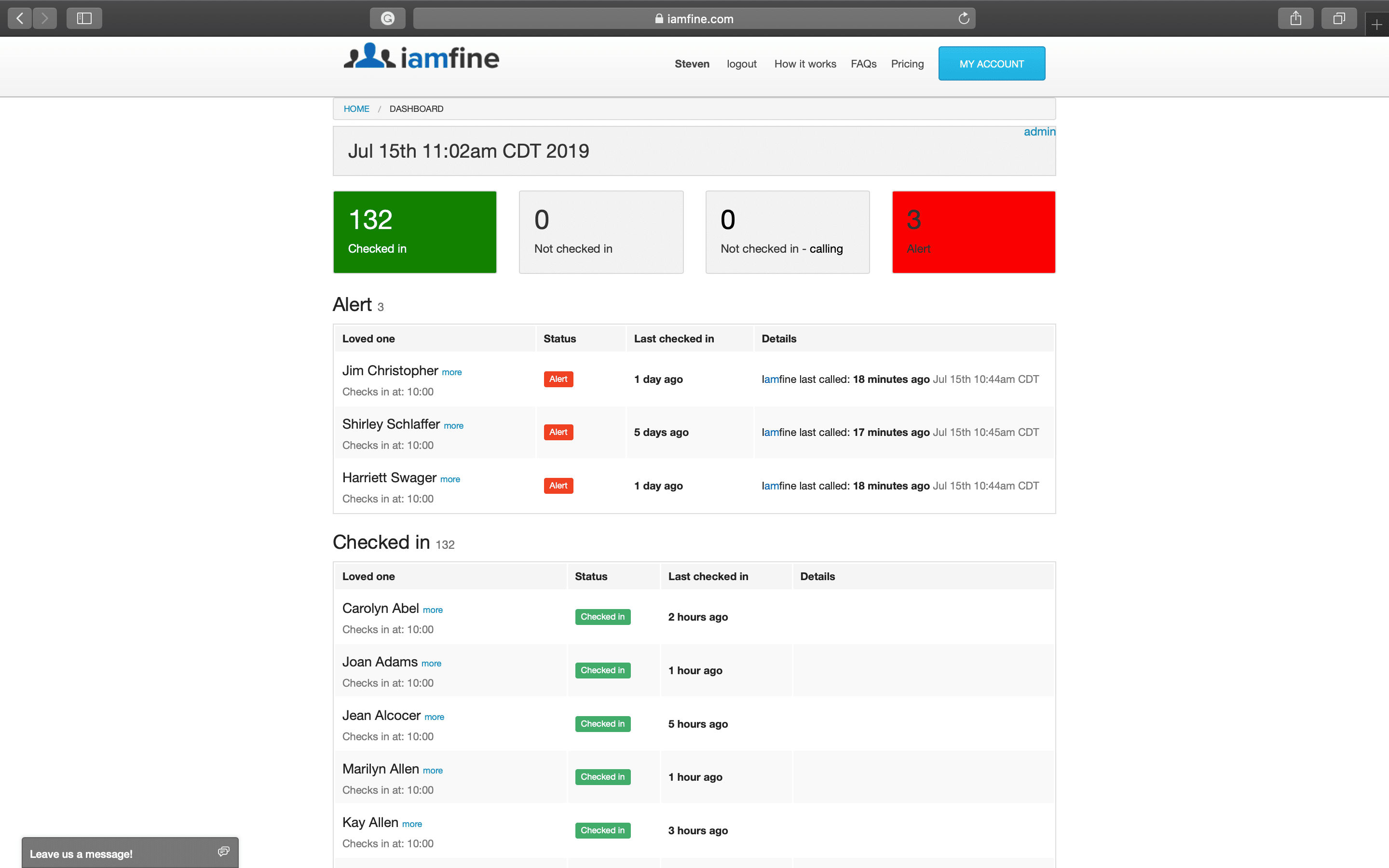Screen dimensions: 1389x868
Task: Click logout in the navigation
Action: (x=742, y=64)
